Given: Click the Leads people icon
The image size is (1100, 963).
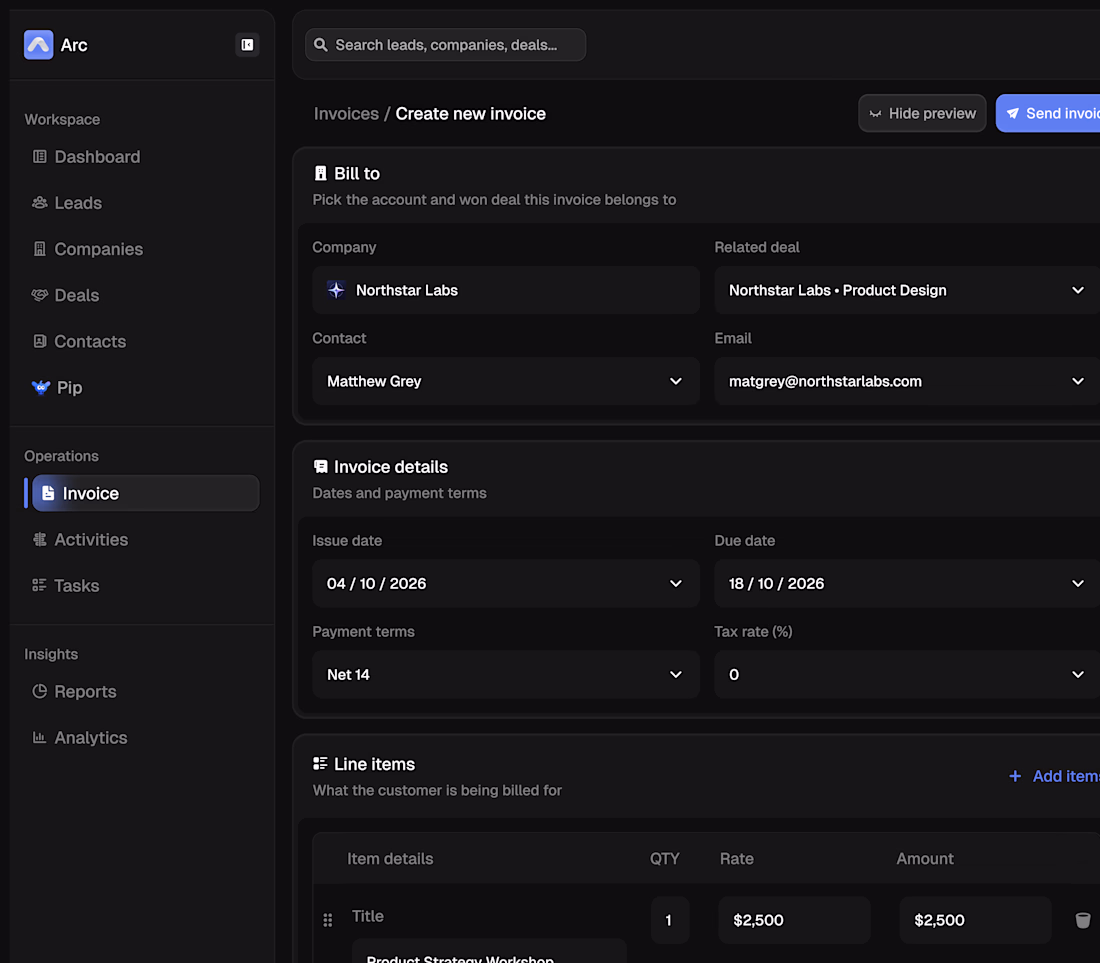Looking at the screenshot, I should [x=40, y=203].
